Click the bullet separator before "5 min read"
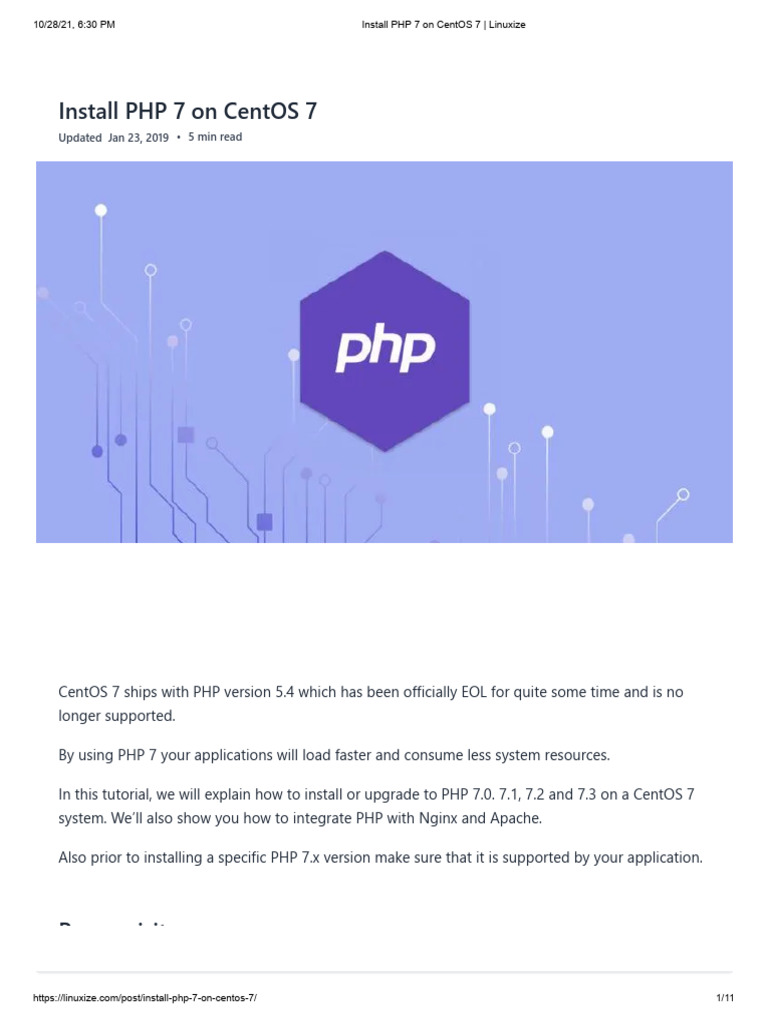The height and width of the screenshot is (1024, 768). pyautogui.click(x=178, y=137)
